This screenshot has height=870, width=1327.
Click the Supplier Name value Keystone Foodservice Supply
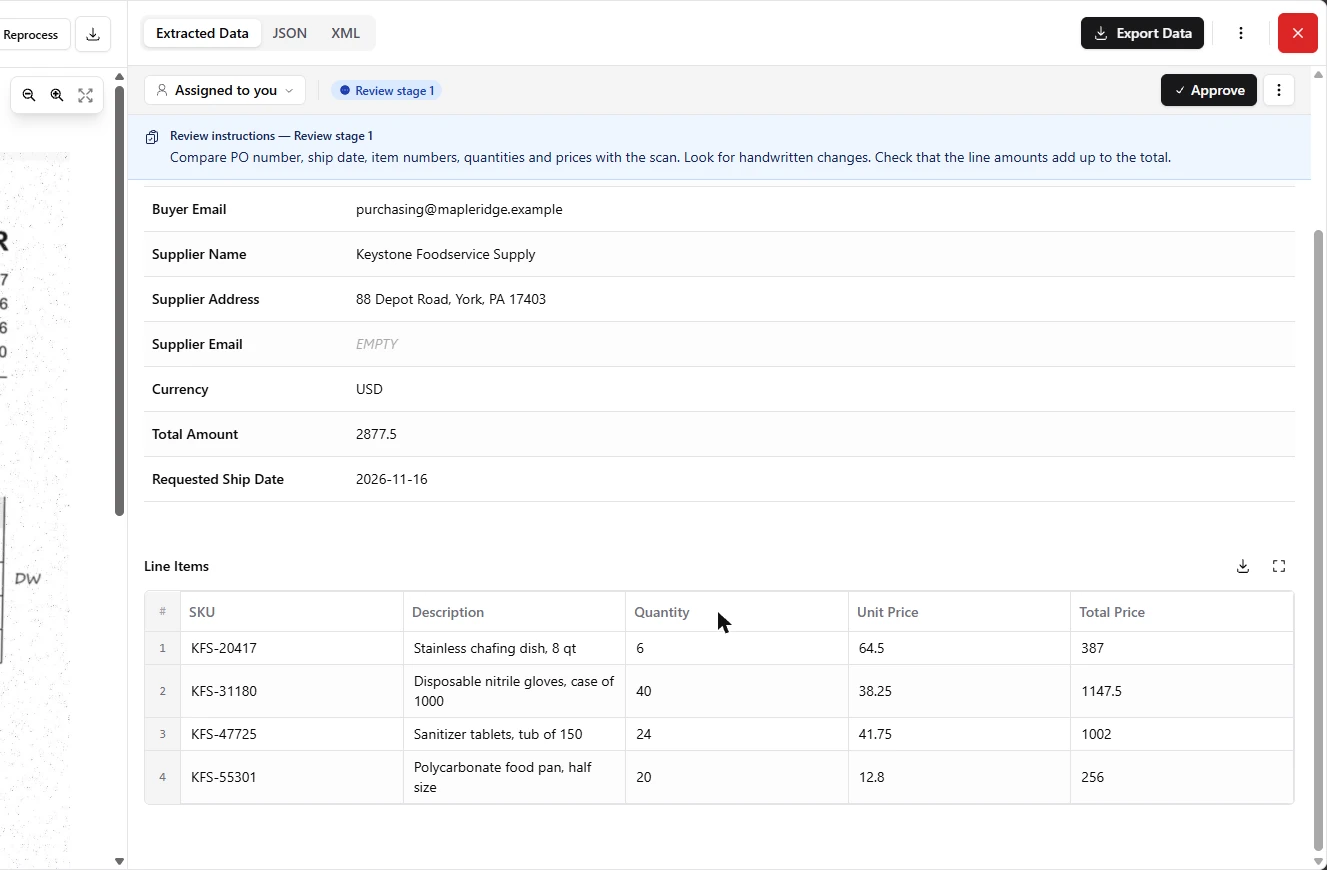pyautogui.click(x=446, y=254)
